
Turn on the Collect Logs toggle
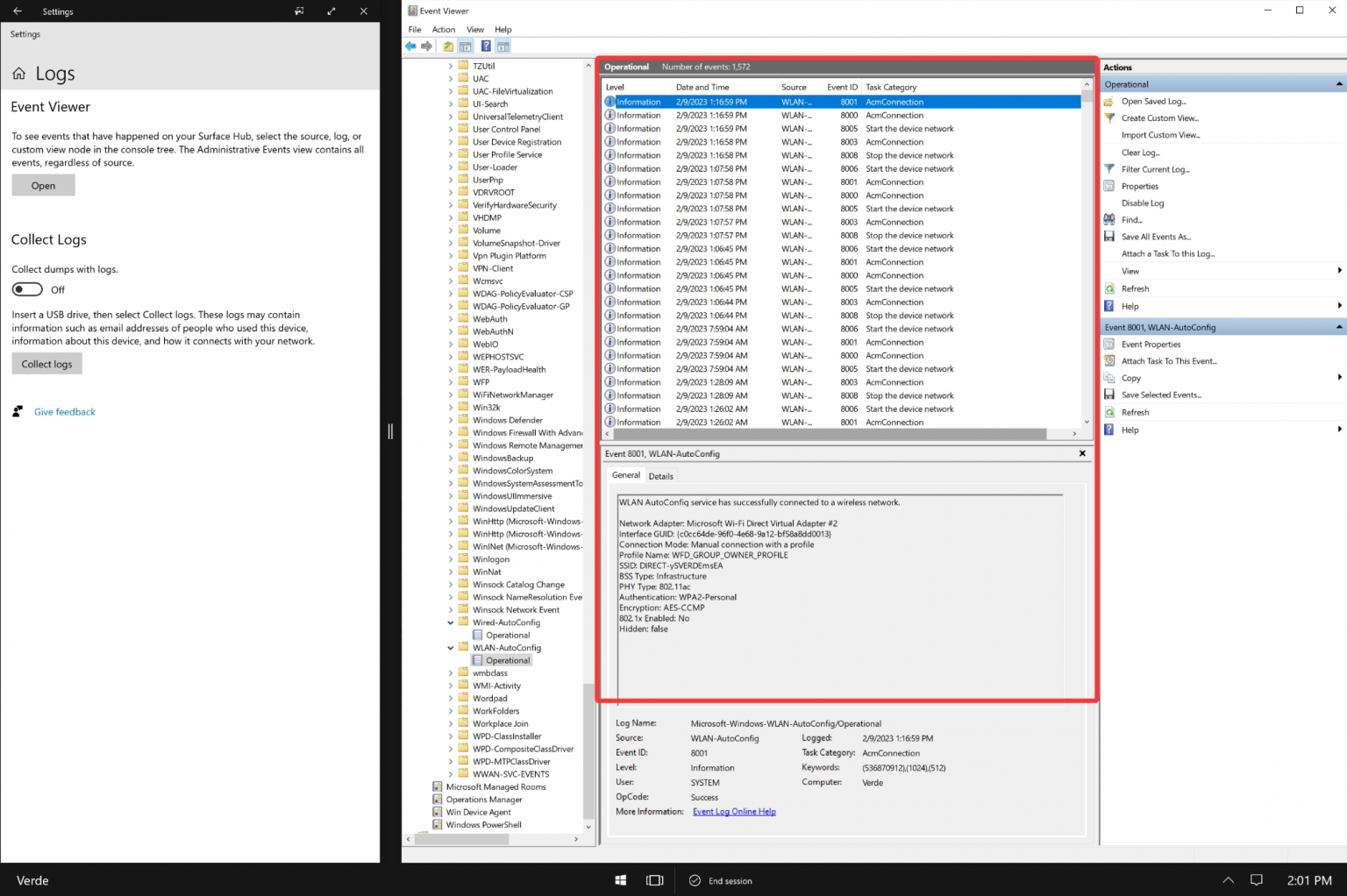pyautogui.click(x=26, y=288)
